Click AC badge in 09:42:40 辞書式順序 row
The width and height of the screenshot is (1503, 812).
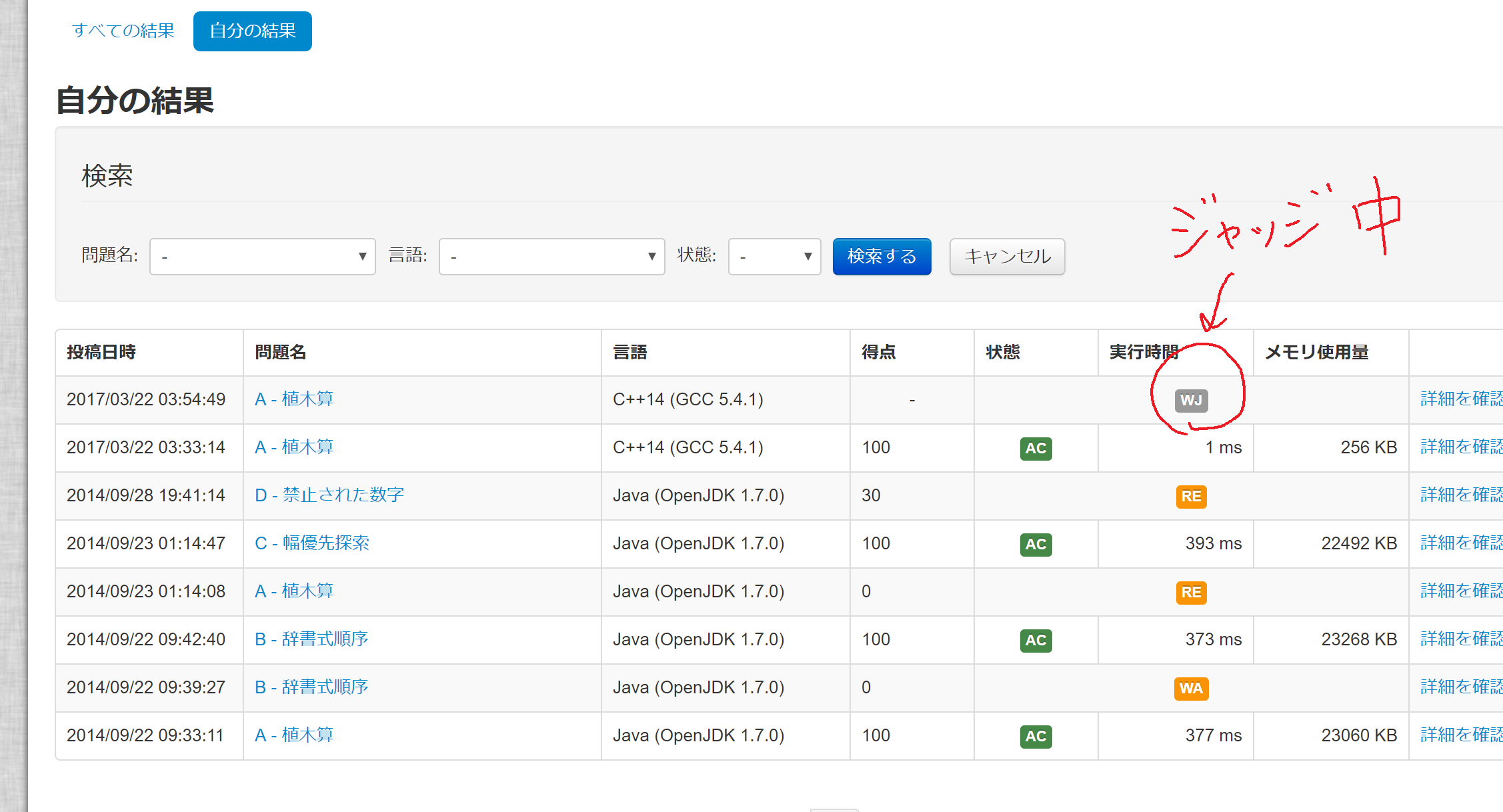pyautogui.click(x=1036, y=640)
